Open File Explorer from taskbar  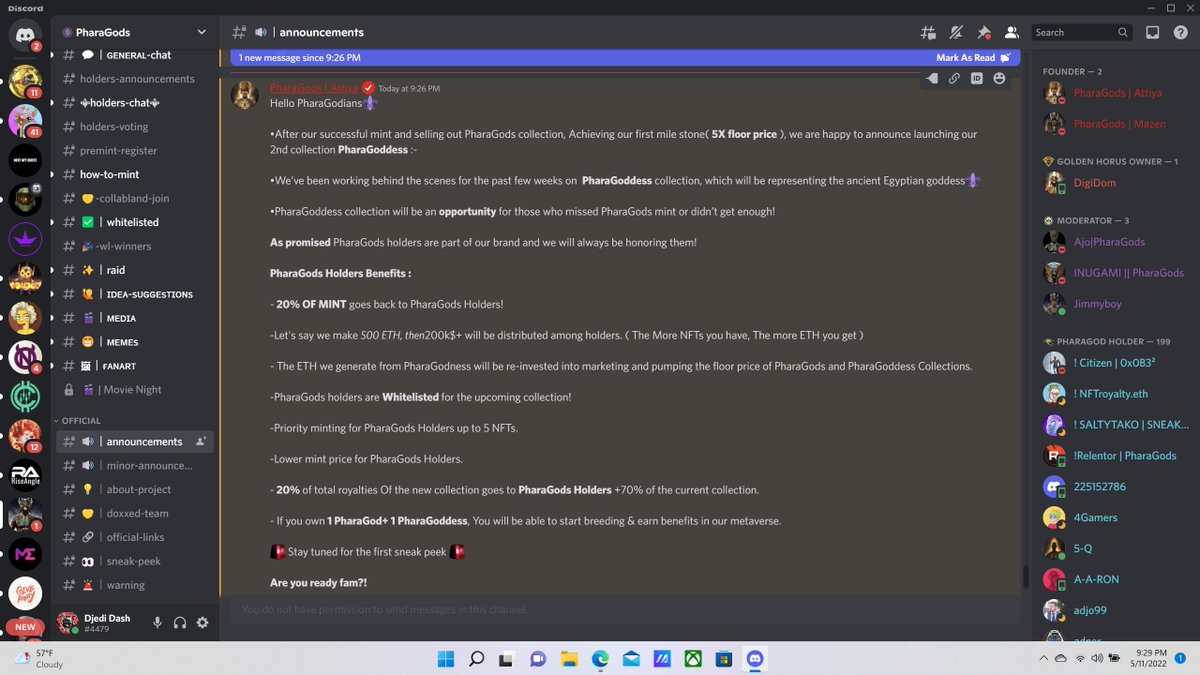pyautogui.click(x=569, y=658)
